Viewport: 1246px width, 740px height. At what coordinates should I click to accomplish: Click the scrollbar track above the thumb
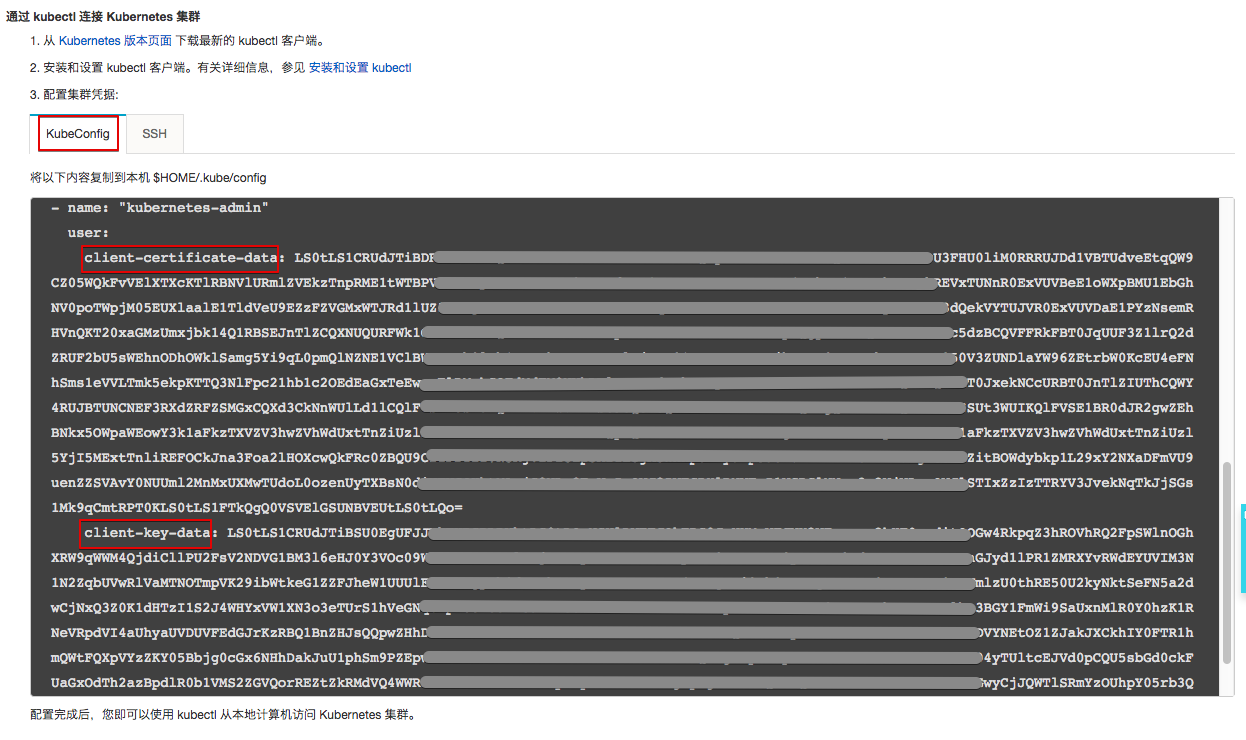(x=1226, y=330)
